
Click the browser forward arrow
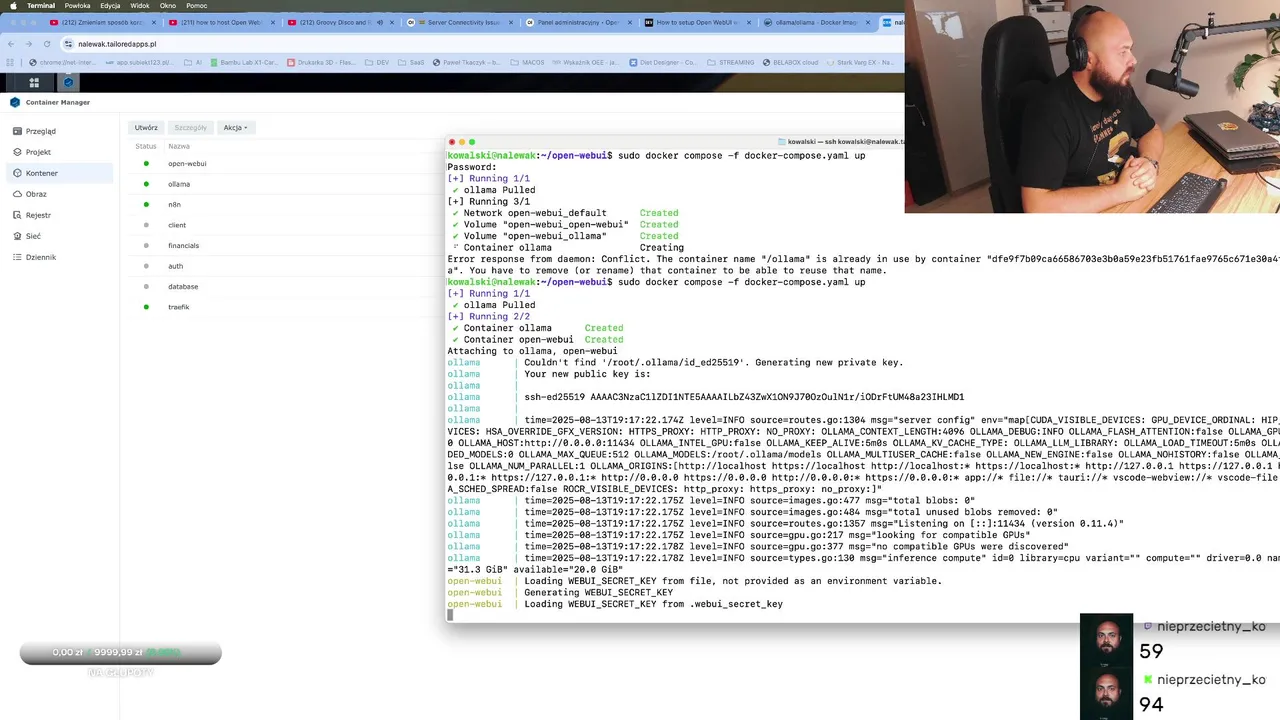(30, 44)
